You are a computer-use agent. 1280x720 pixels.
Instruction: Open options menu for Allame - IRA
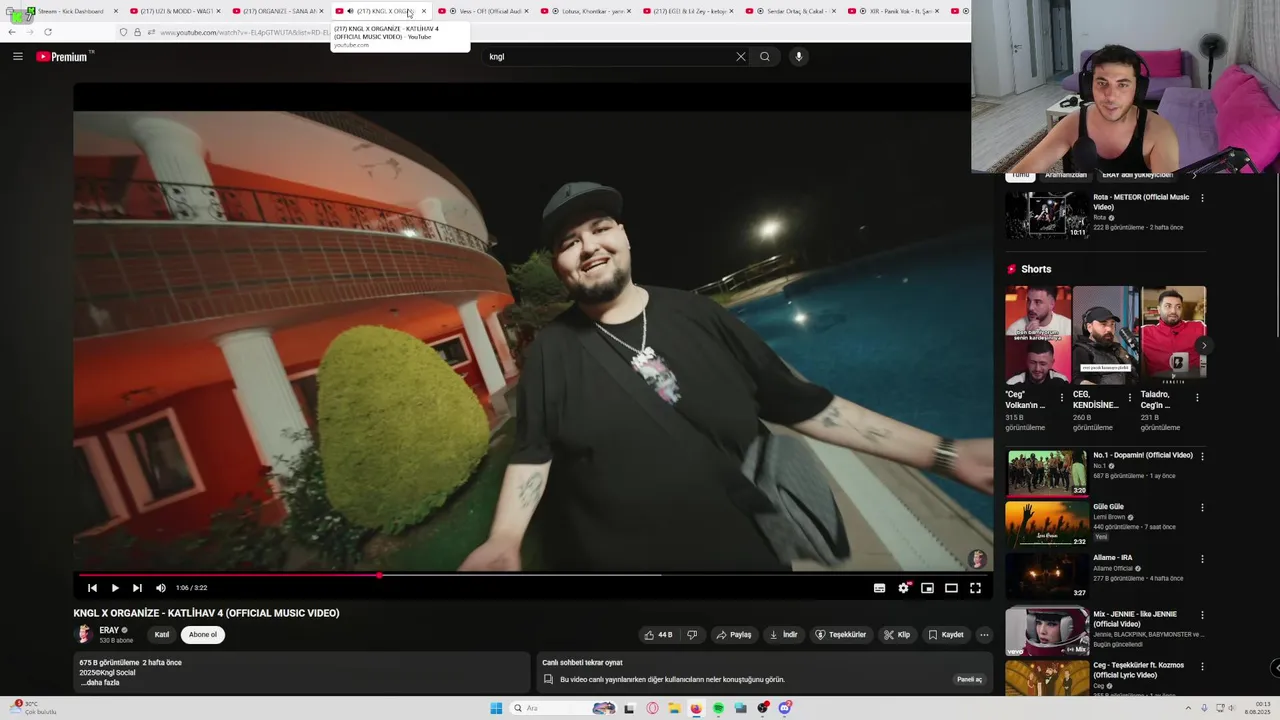tap(1202, 559)
